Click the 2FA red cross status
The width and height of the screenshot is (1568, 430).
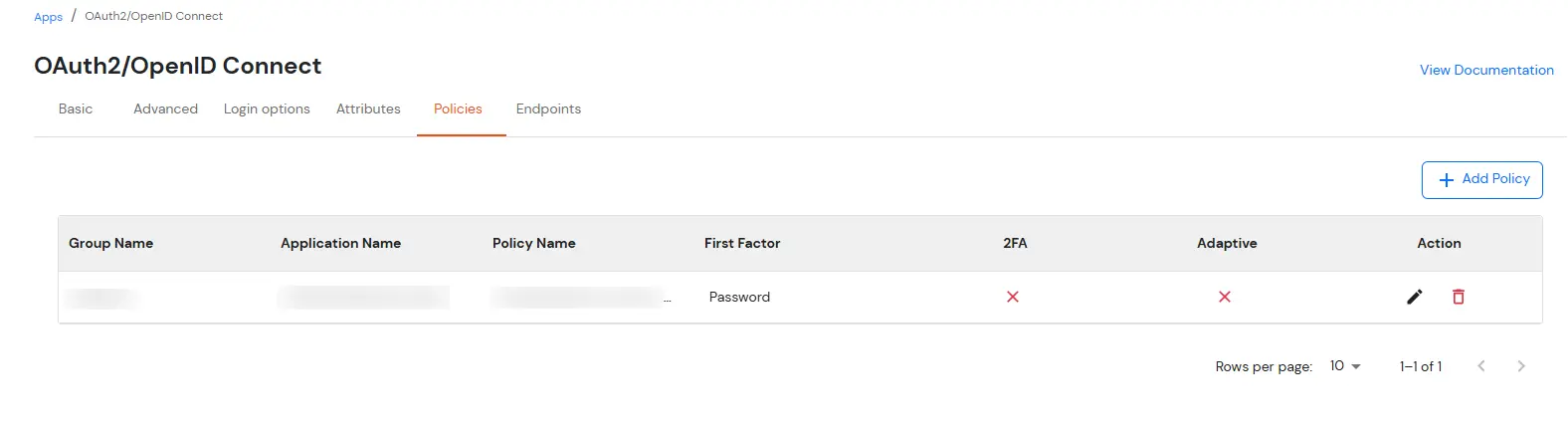(x=1013, y=297)
